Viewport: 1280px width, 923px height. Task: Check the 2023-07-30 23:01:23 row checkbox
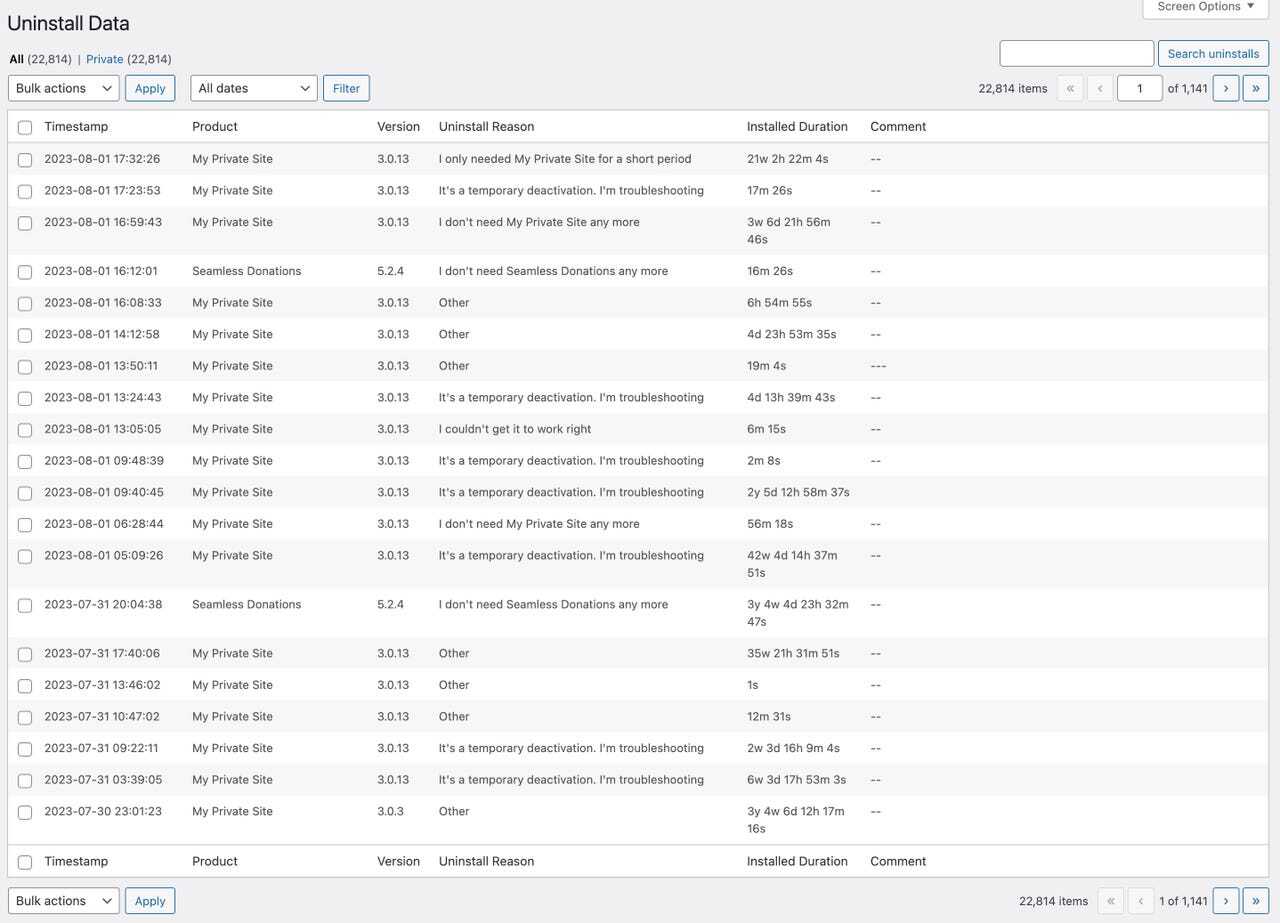(25, 812)
